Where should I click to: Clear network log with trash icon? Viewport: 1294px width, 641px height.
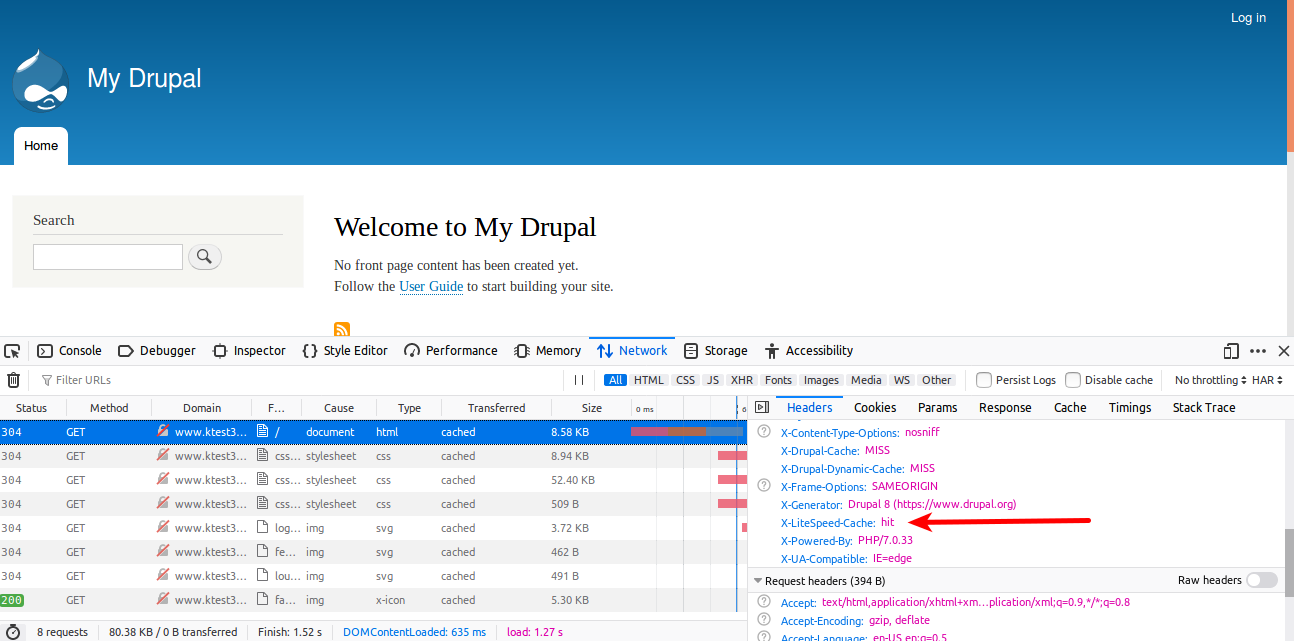pyautogui.click(x=13, y=380)
